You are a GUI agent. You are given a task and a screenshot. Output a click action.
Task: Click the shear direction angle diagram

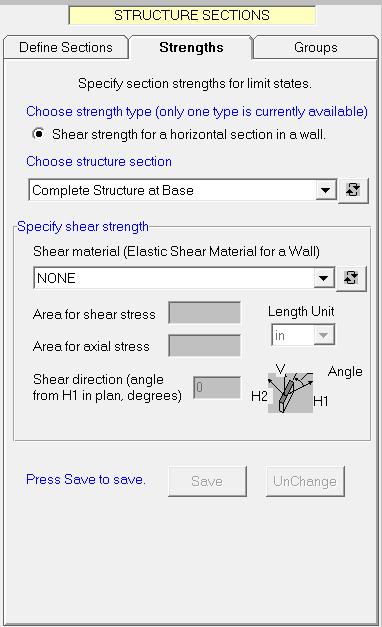[290, 393]
